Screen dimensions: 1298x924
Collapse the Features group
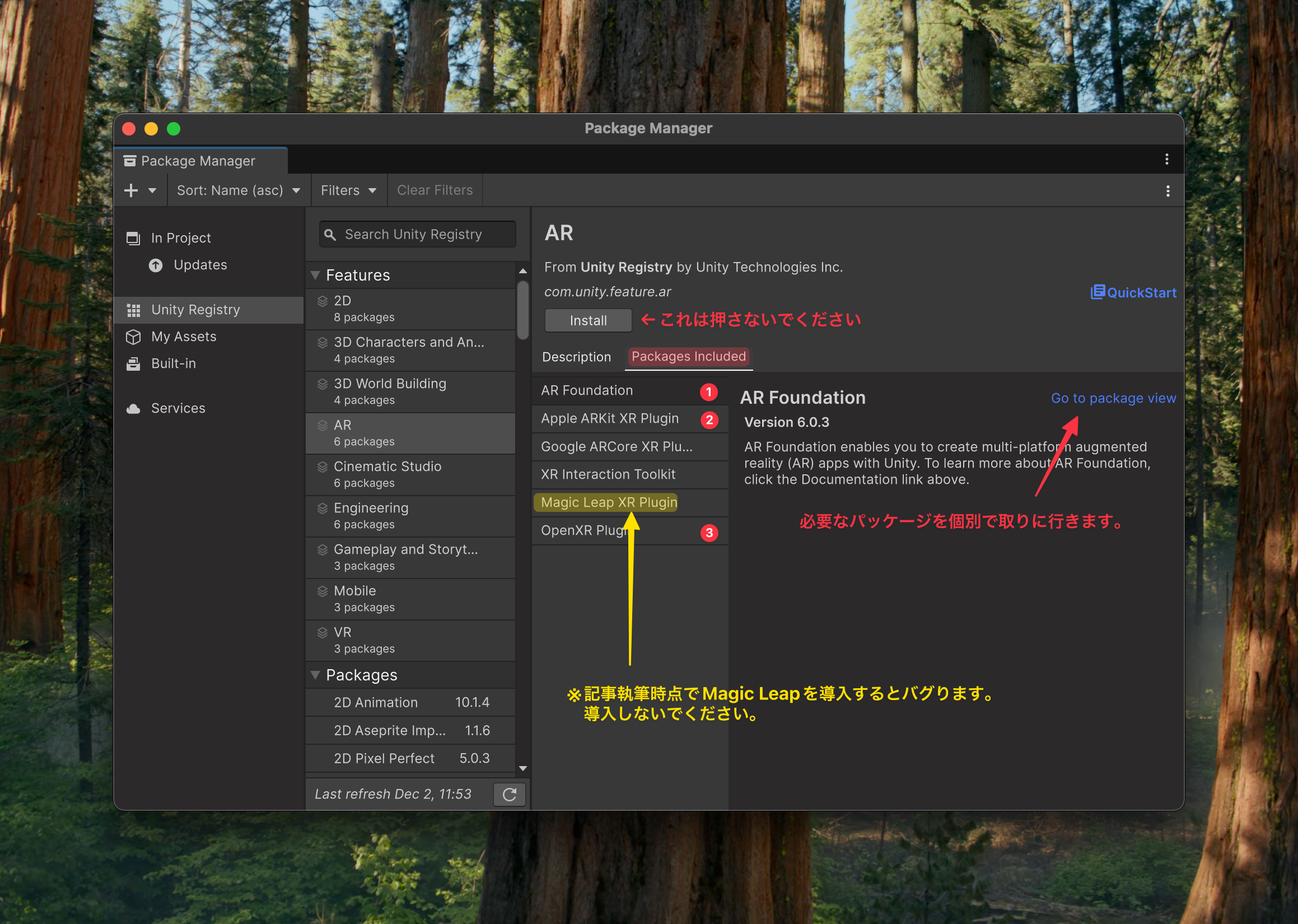(x=315, y=276)
